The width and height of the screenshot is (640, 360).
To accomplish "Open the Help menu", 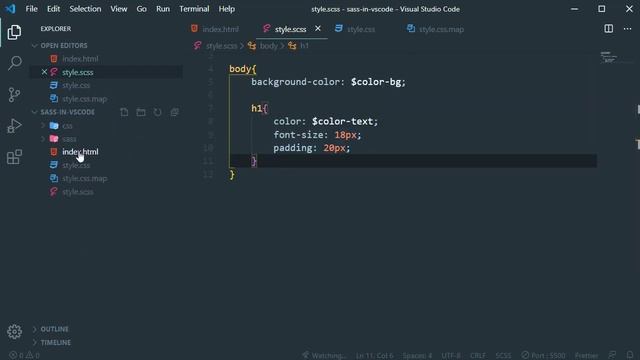I will tap(227, 9).
